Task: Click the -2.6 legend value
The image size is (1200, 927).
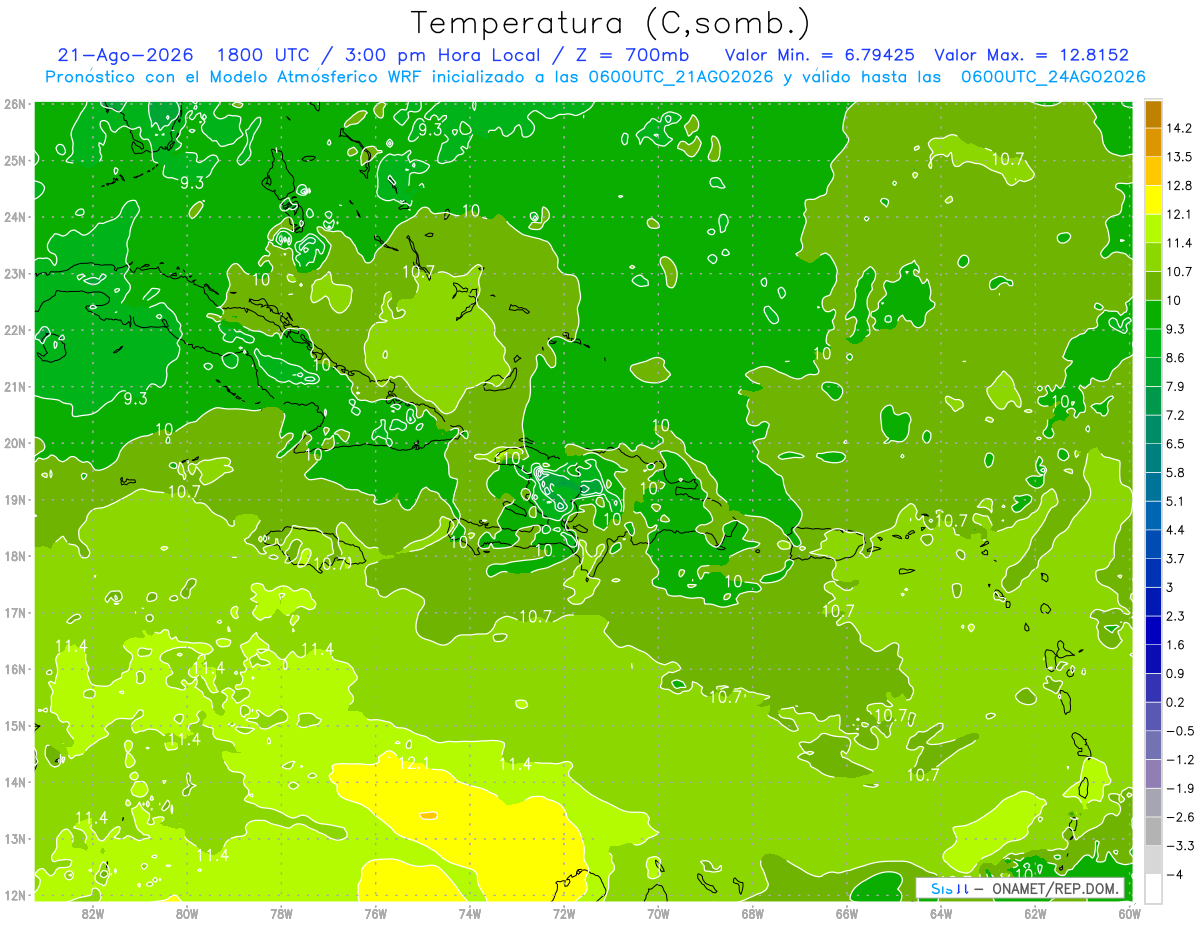Action: point(1178,817)
